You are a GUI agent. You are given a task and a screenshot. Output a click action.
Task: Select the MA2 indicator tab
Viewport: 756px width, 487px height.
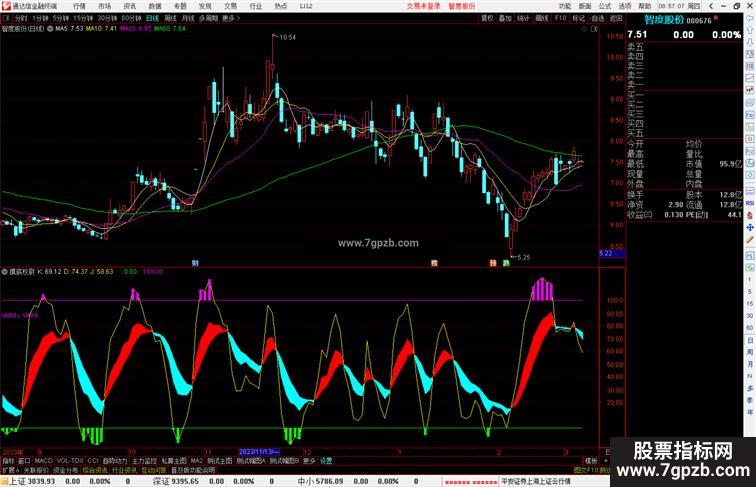click(197, 461)
